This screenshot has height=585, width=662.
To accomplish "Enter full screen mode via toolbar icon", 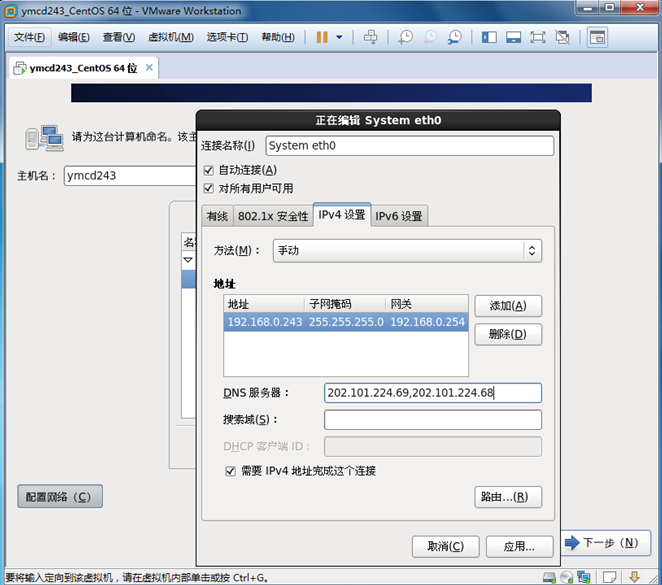I will tap(538, 38).
